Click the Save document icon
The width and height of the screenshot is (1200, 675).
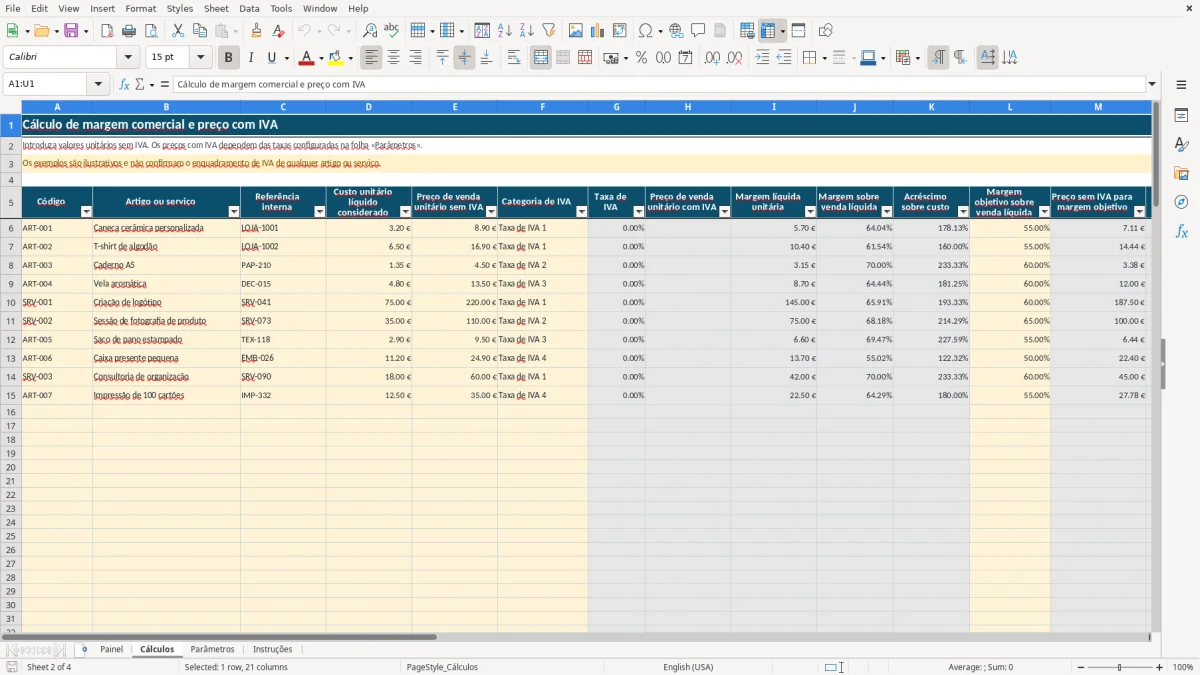pyautogui.click(x=71, y=31)
